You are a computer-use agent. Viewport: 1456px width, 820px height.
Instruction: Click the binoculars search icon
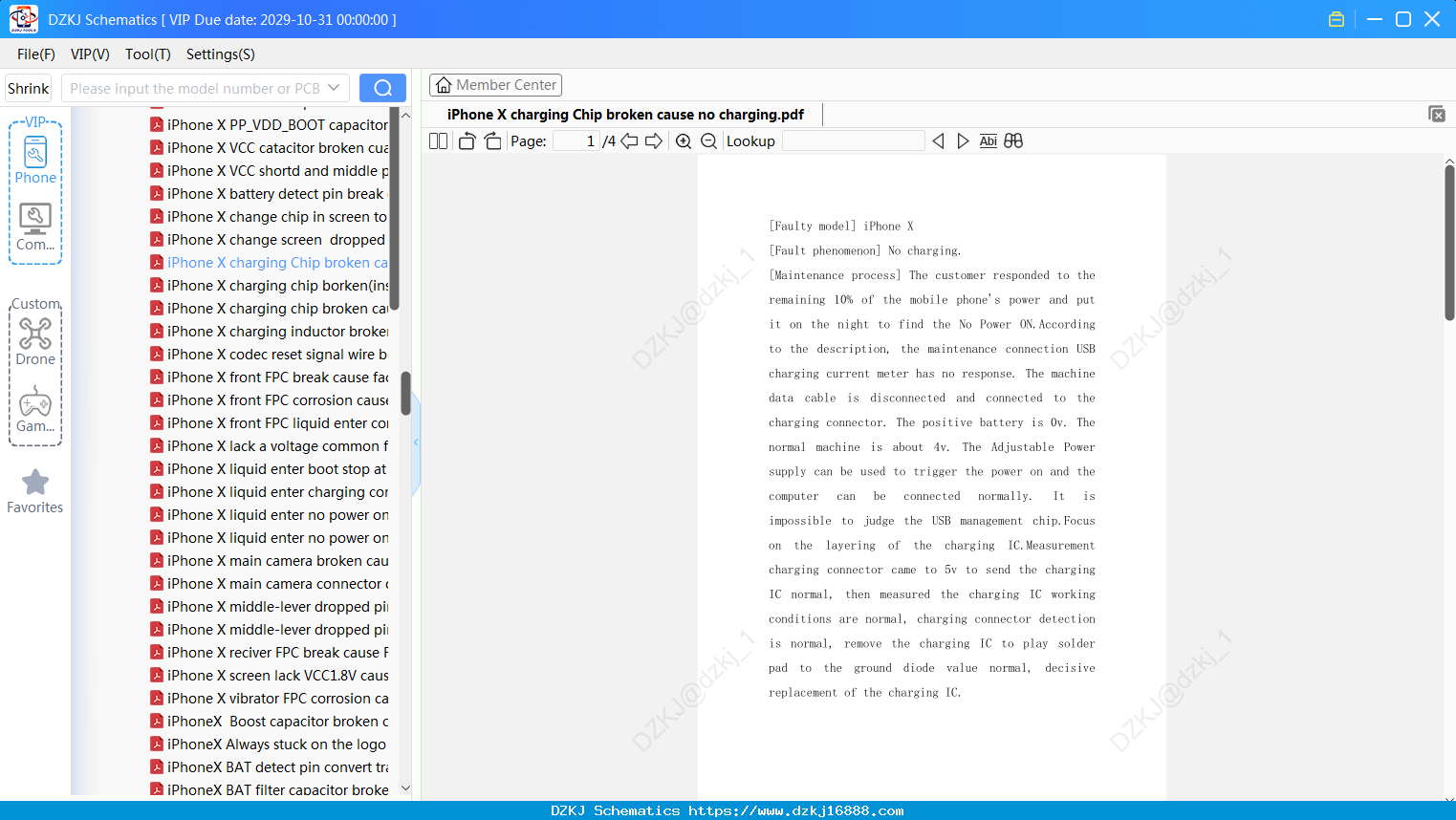coord(1013,141)
